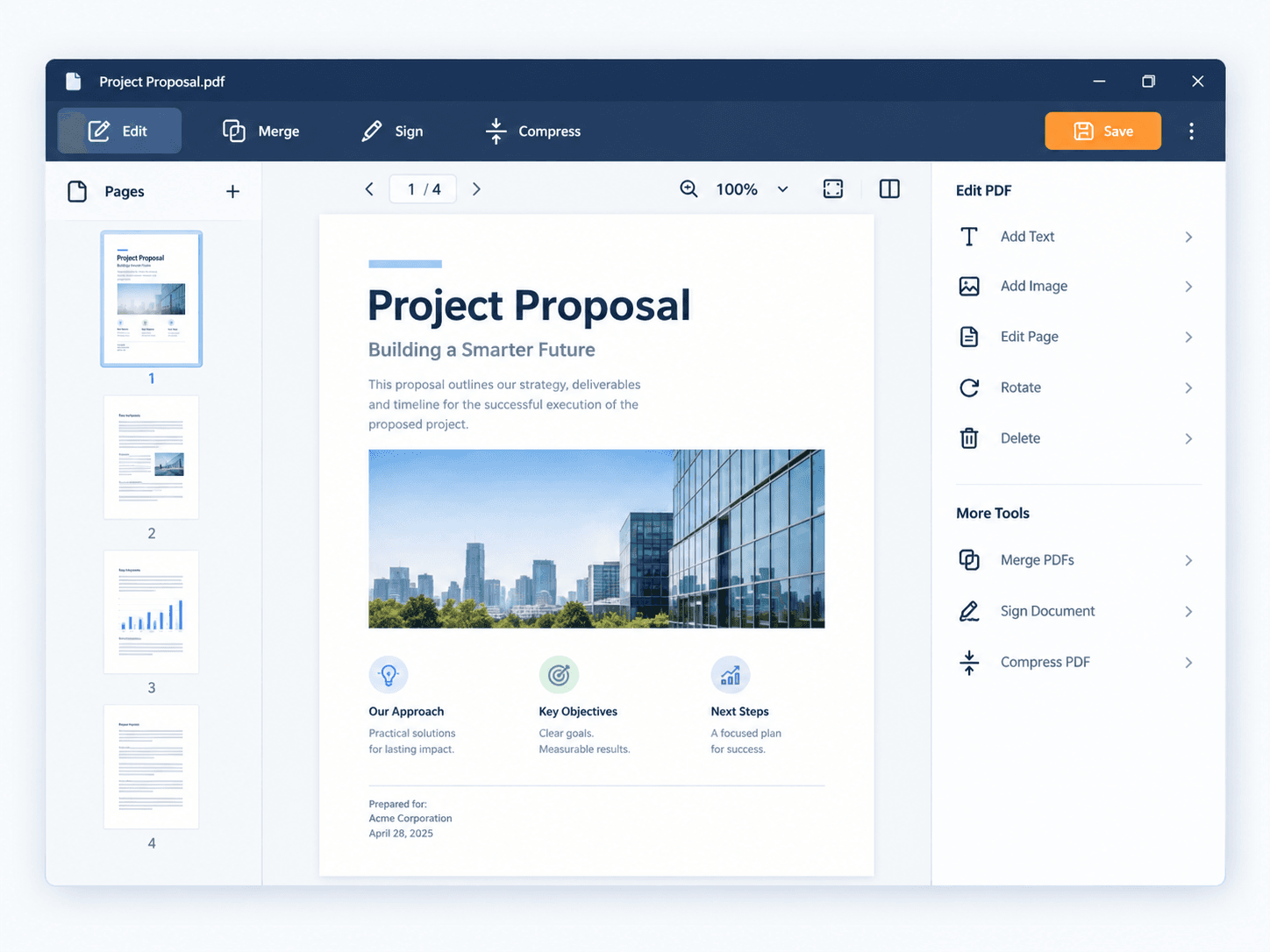The width and height of the screenshot is (1270, 952).
Task: Switch to the Compress tab
Action: coord(533,131)
